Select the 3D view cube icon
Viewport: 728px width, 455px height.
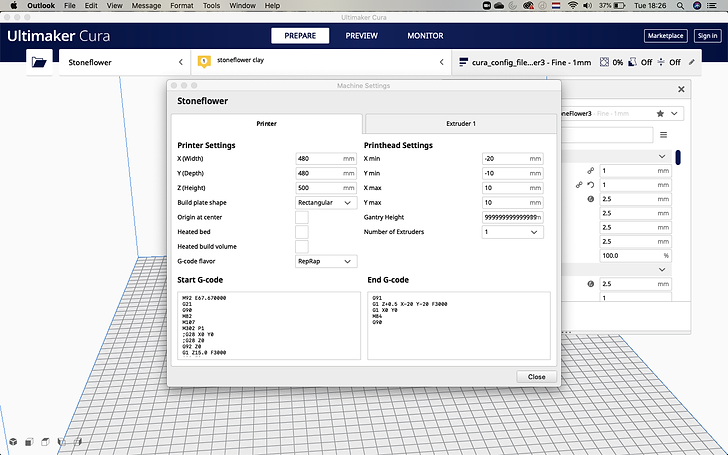coord(13,442)
